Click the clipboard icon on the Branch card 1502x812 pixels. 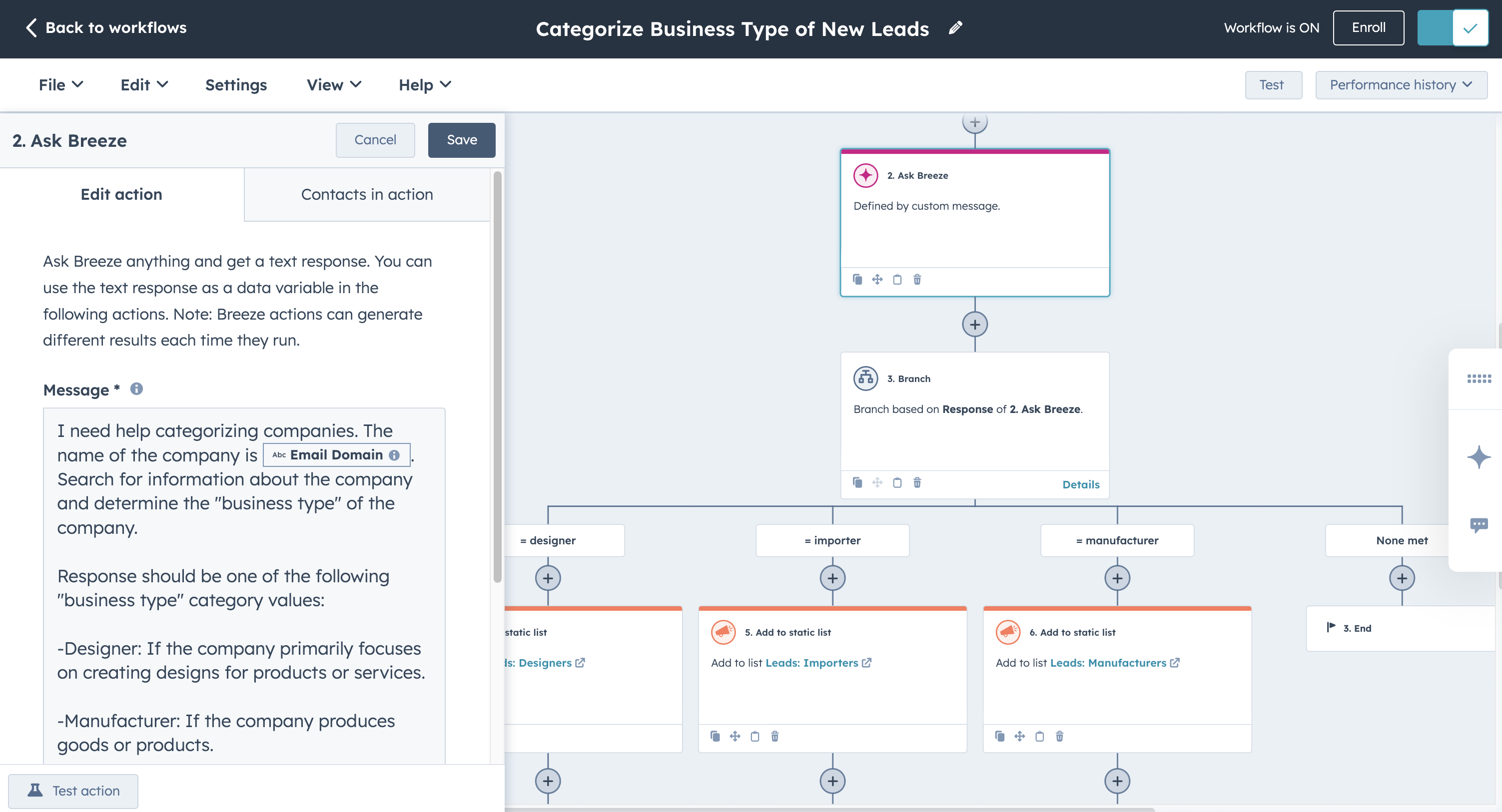click(897, 482)
